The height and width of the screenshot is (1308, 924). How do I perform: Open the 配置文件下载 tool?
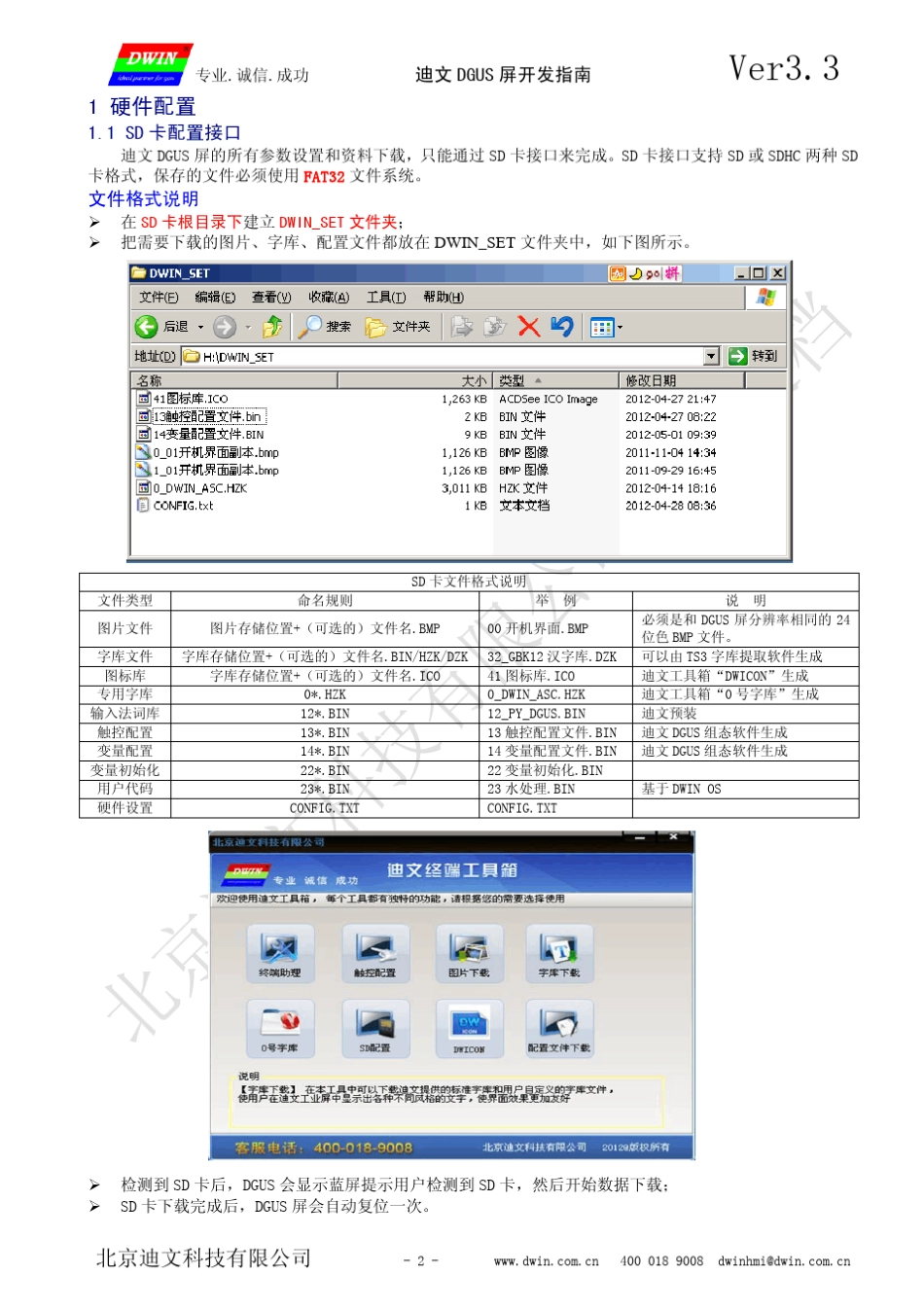[x=559, y=1027]
